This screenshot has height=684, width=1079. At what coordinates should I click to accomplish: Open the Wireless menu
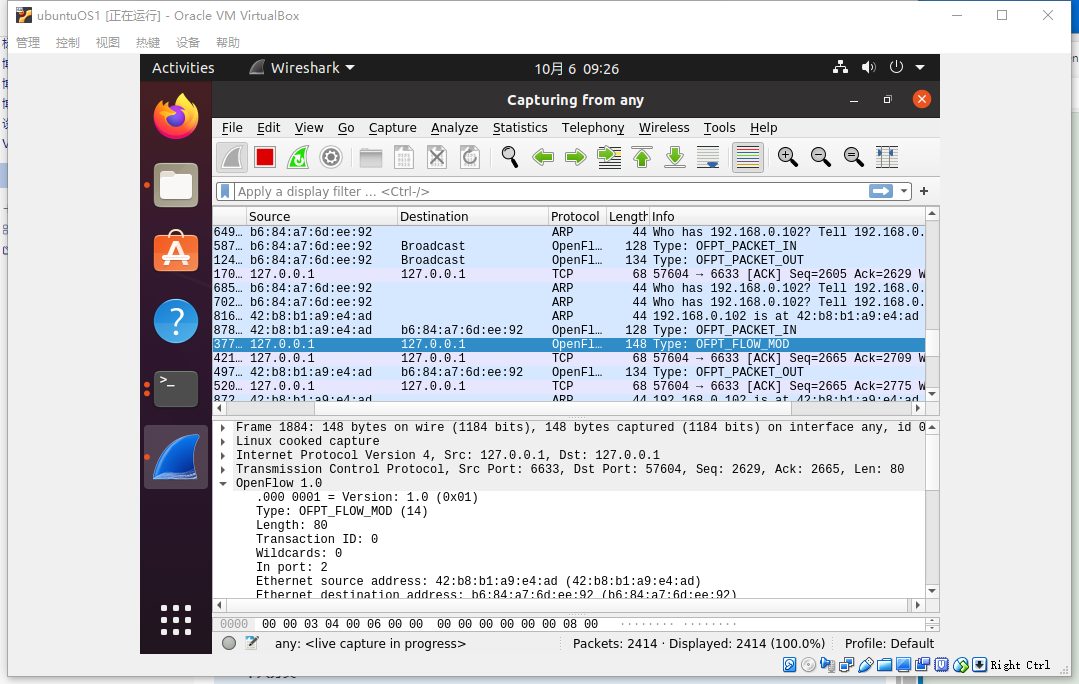(663, 128)
